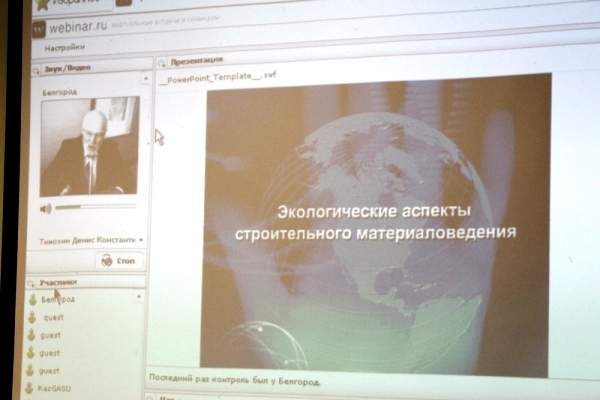The width and height of the screenshot is (600, 400).
Task: Click the Презентация panel icon
Action: point(162,62)
